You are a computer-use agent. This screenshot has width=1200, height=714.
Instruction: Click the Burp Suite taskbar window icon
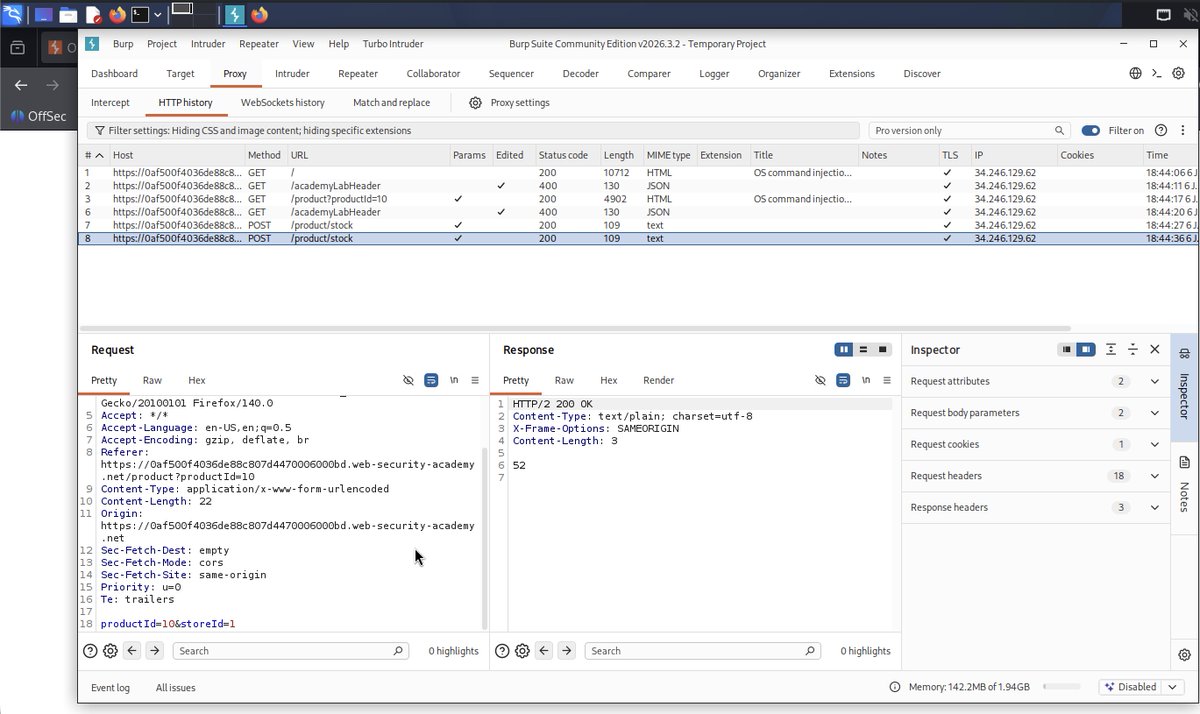[234, 15]
